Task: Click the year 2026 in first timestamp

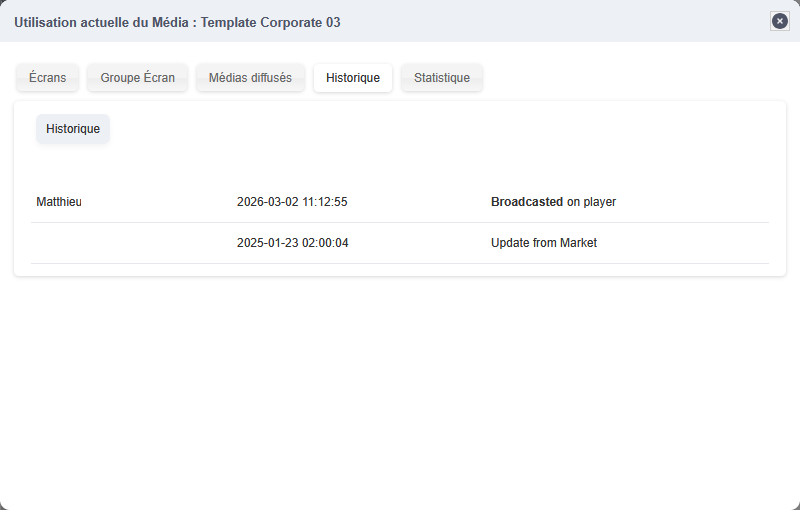Action: tap(251, 202)
